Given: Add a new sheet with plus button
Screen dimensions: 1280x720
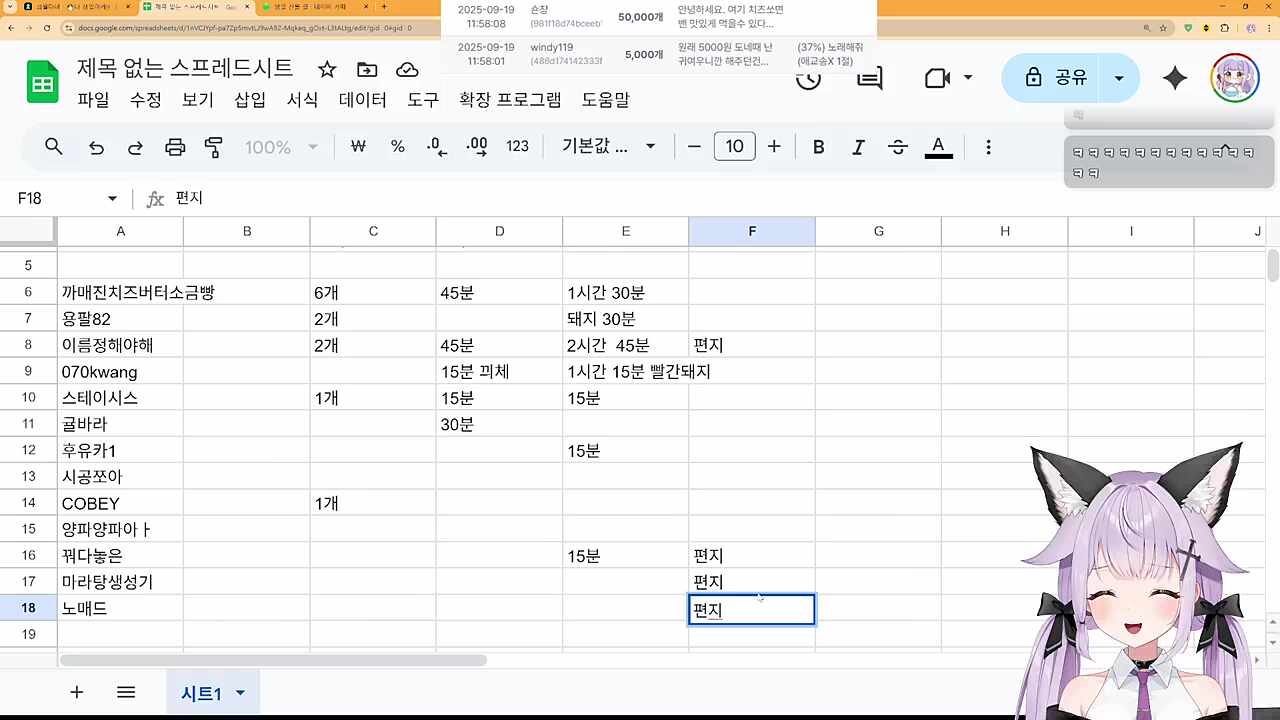Looking at the screenshot, I should (76, 692).
